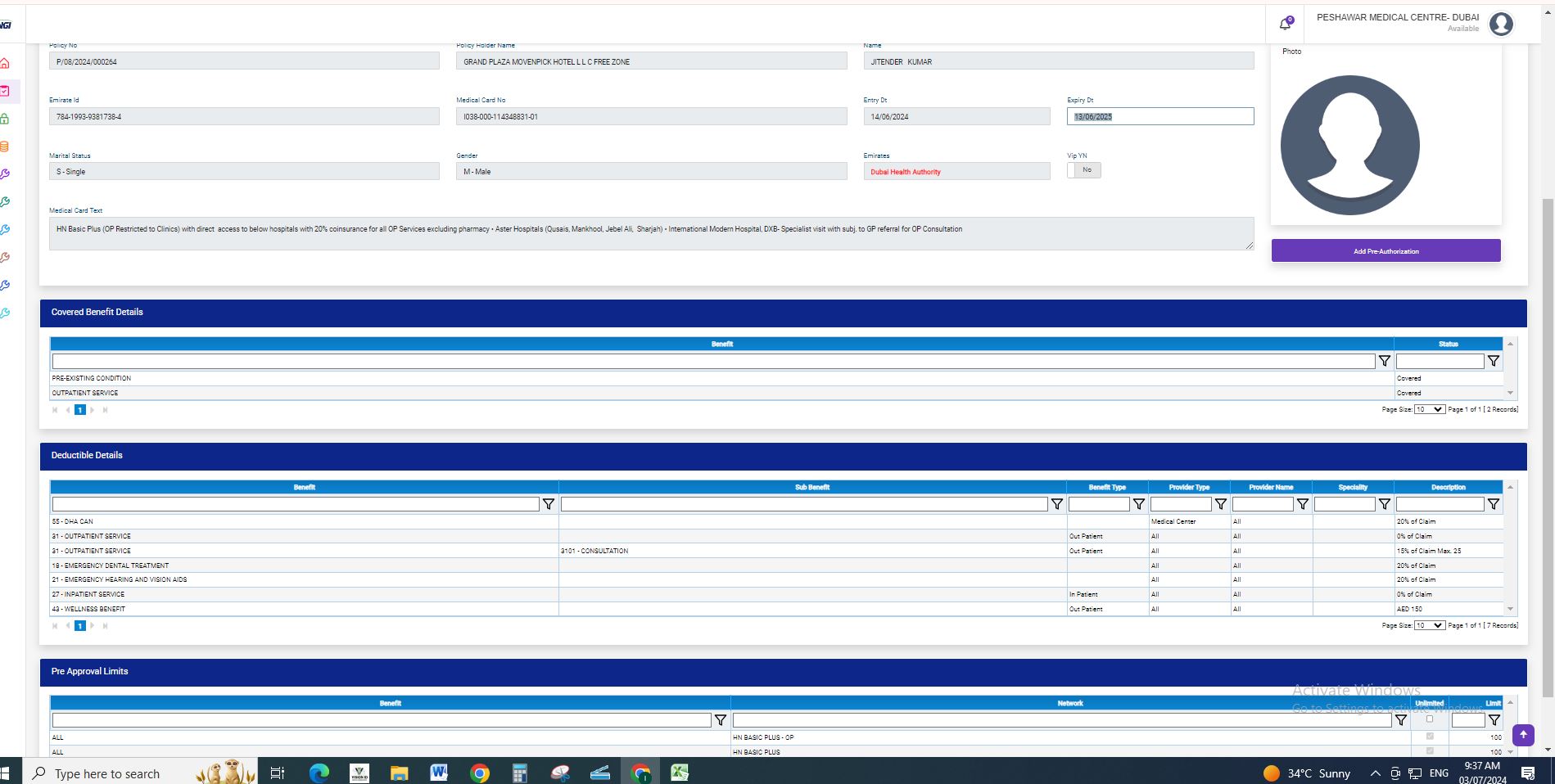1555x784 pixels.
Task: Sort by Benefit Type column header
Action: coord(1106,487)
